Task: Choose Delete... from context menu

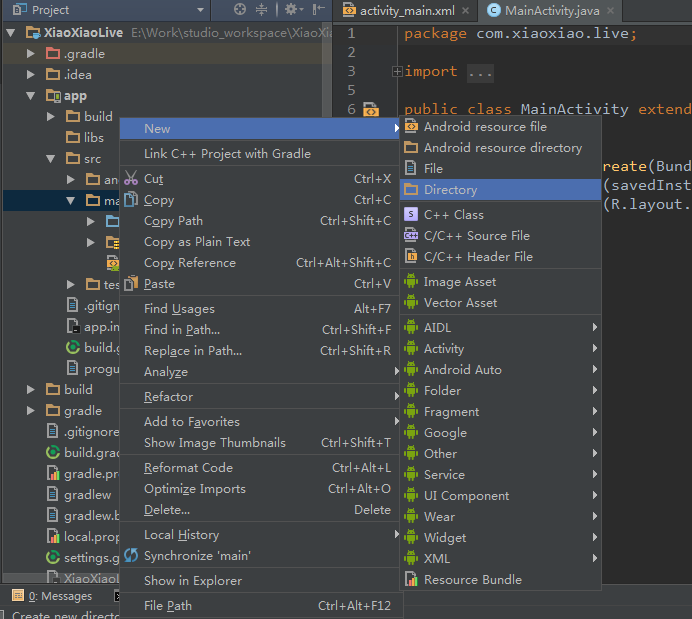Action: click(x=260, y=510)
